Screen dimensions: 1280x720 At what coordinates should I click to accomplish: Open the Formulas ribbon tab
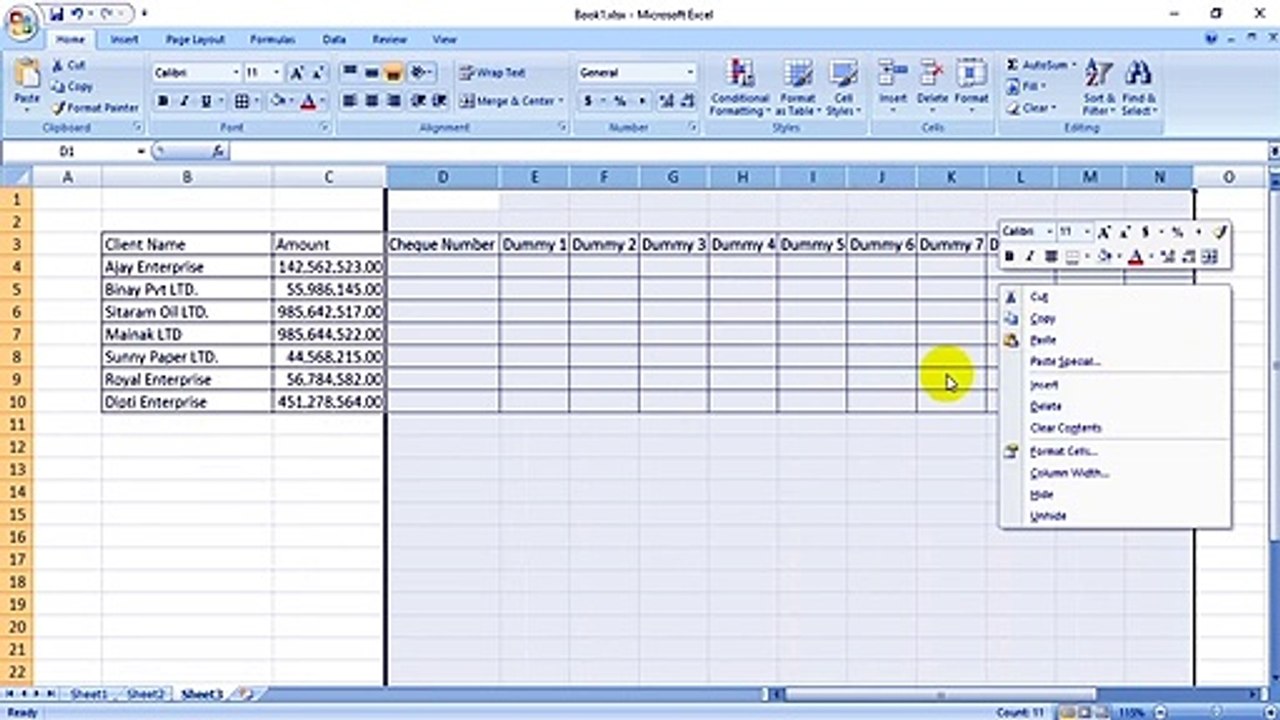point(272,39)
